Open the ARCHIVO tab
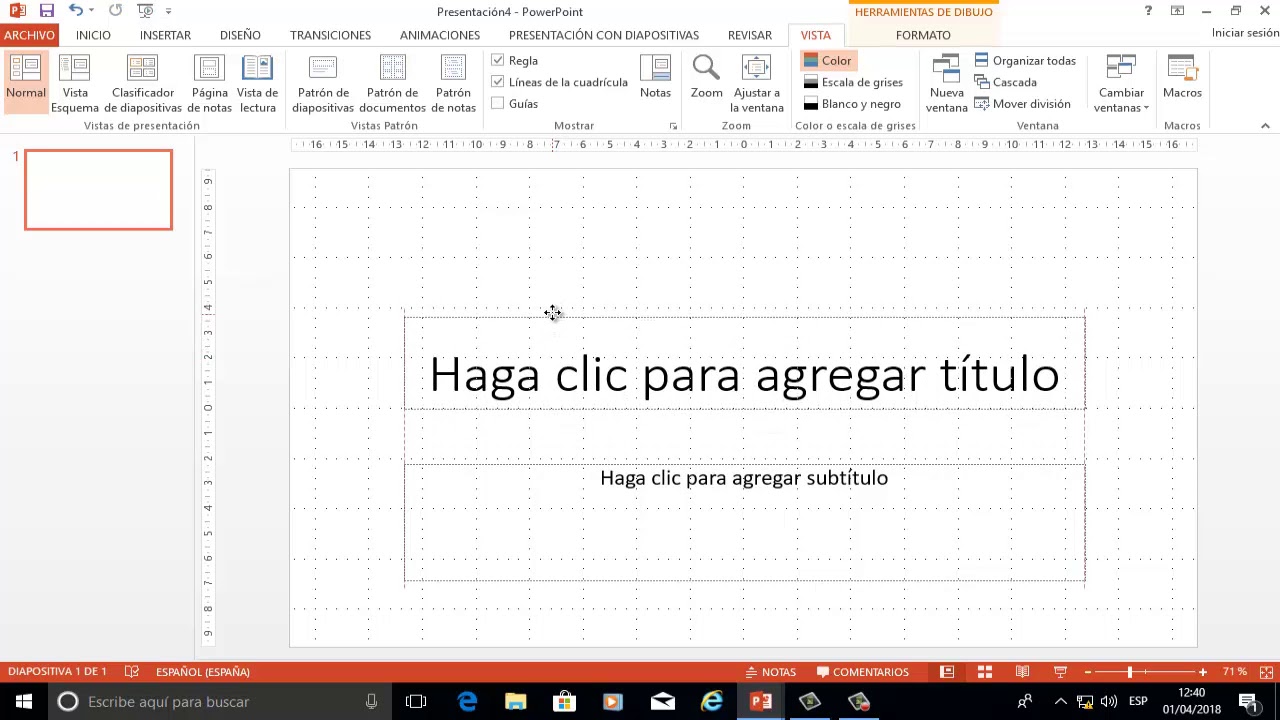 [x=29, y=35]
